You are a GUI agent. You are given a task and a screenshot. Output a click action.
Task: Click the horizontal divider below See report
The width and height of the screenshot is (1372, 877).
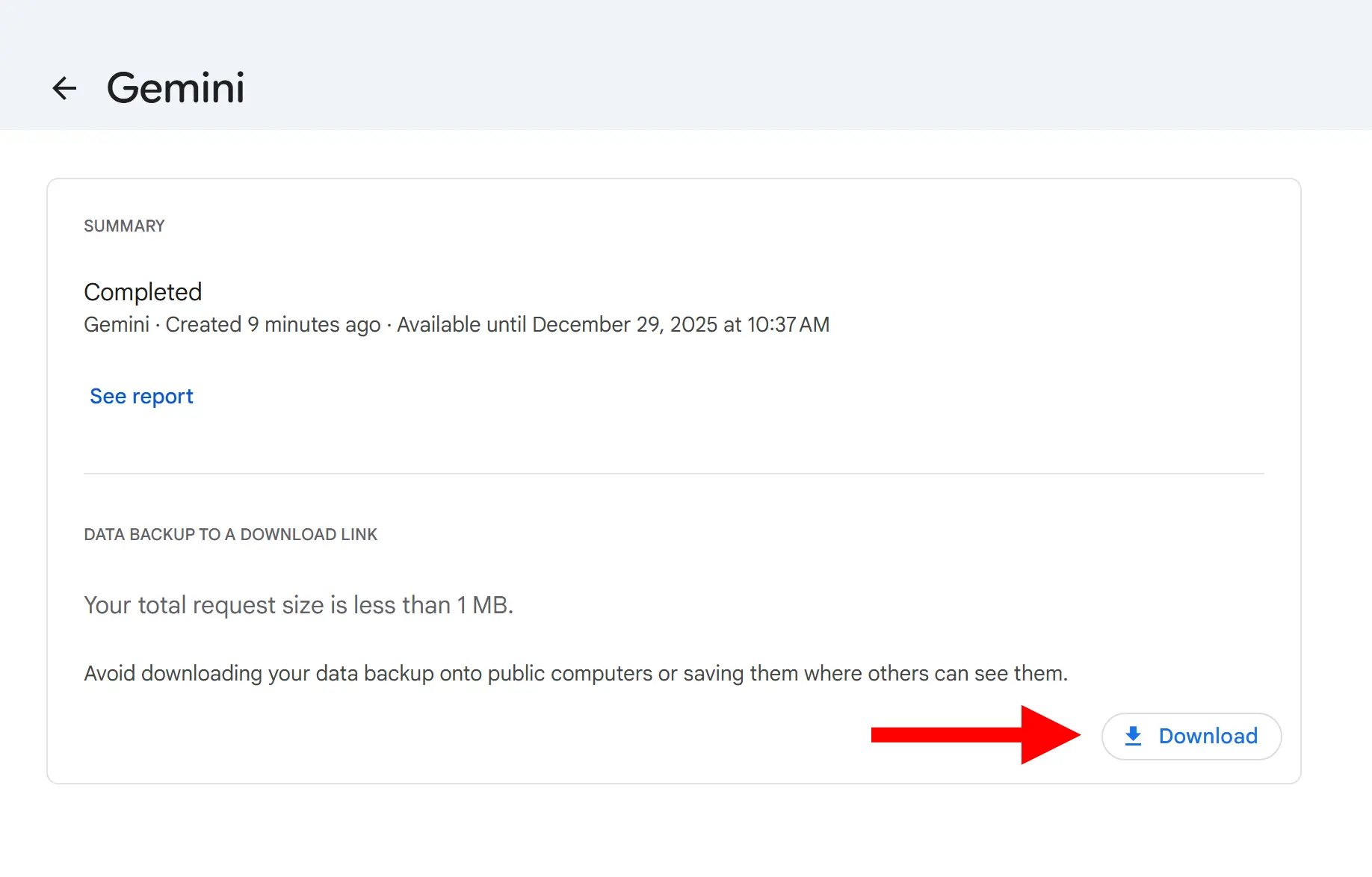[673, 473]
